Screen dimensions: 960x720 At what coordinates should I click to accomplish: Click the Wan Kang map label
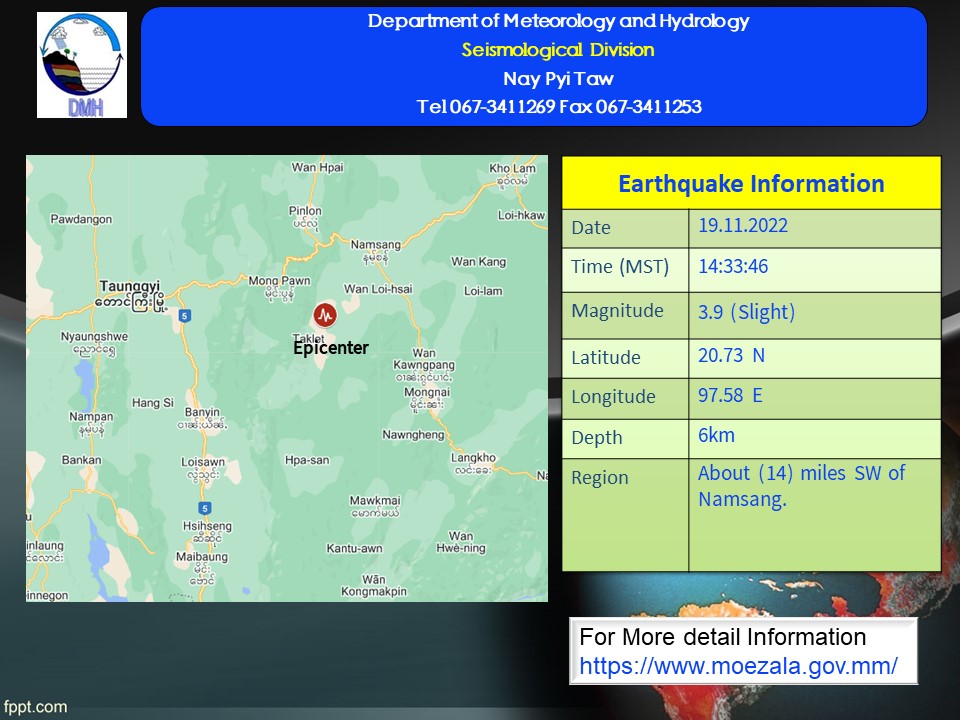[479, 261]
